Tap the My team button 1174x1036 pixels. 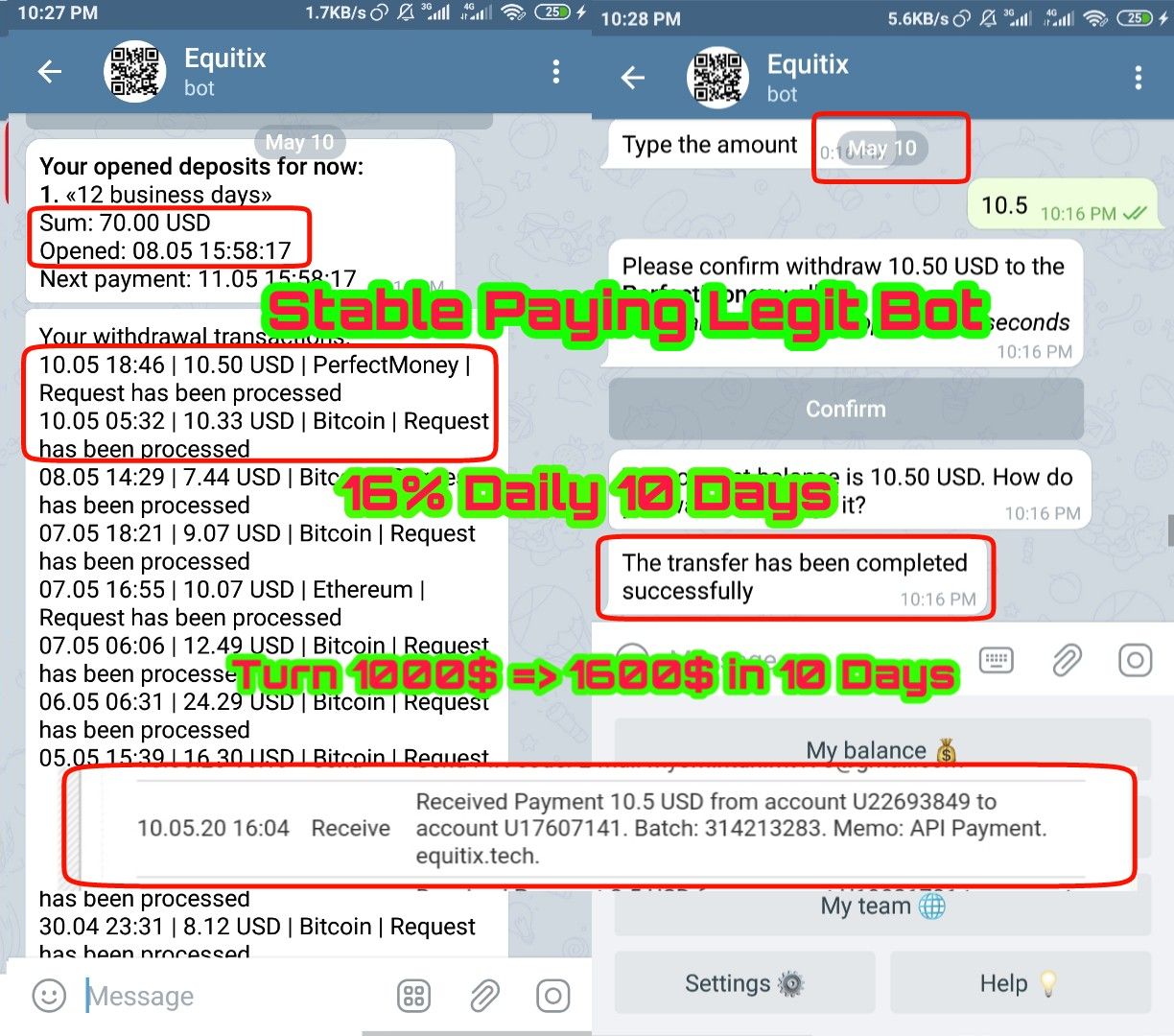pos(882,906)
